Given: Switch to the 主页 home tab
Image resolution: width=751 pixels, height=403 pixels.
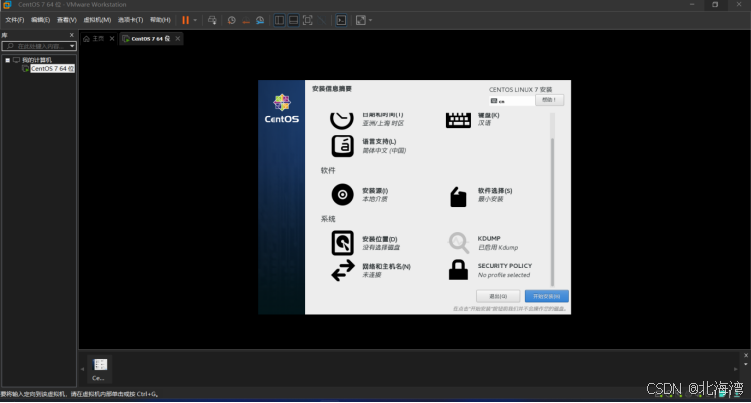Looking at the screenshot, I should pos(94,39).
